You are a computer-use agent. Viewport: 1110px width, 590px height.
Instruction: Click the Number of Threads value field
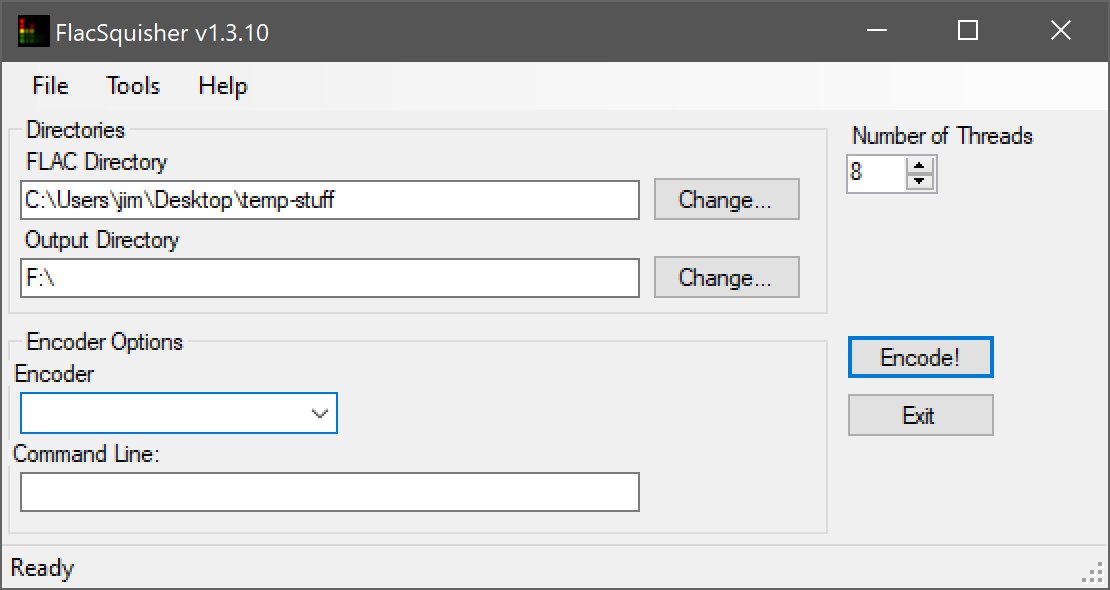pyautogui.click(x=875, y=173)
